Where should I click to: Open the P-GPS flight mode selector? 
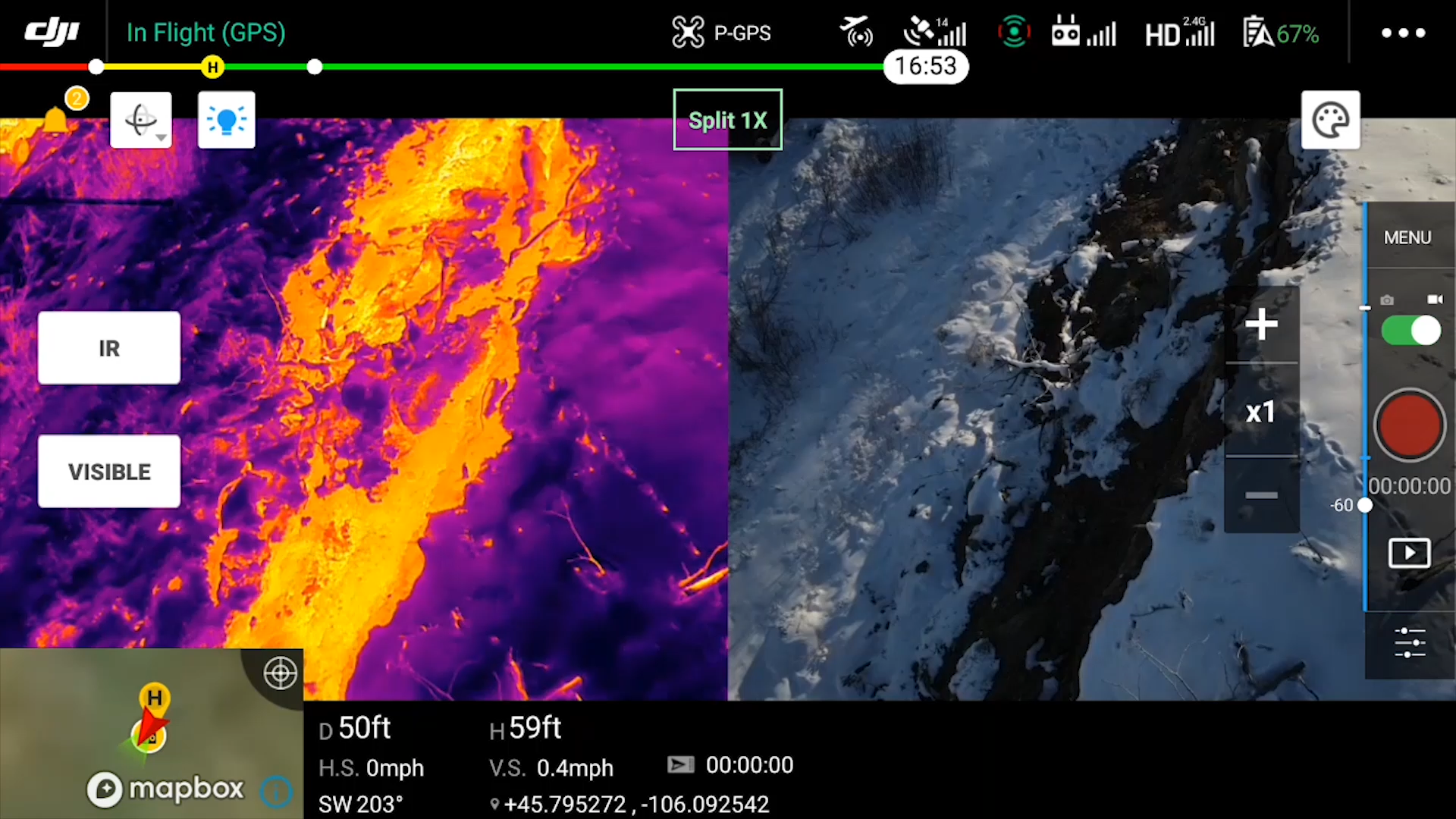point(721,33)
